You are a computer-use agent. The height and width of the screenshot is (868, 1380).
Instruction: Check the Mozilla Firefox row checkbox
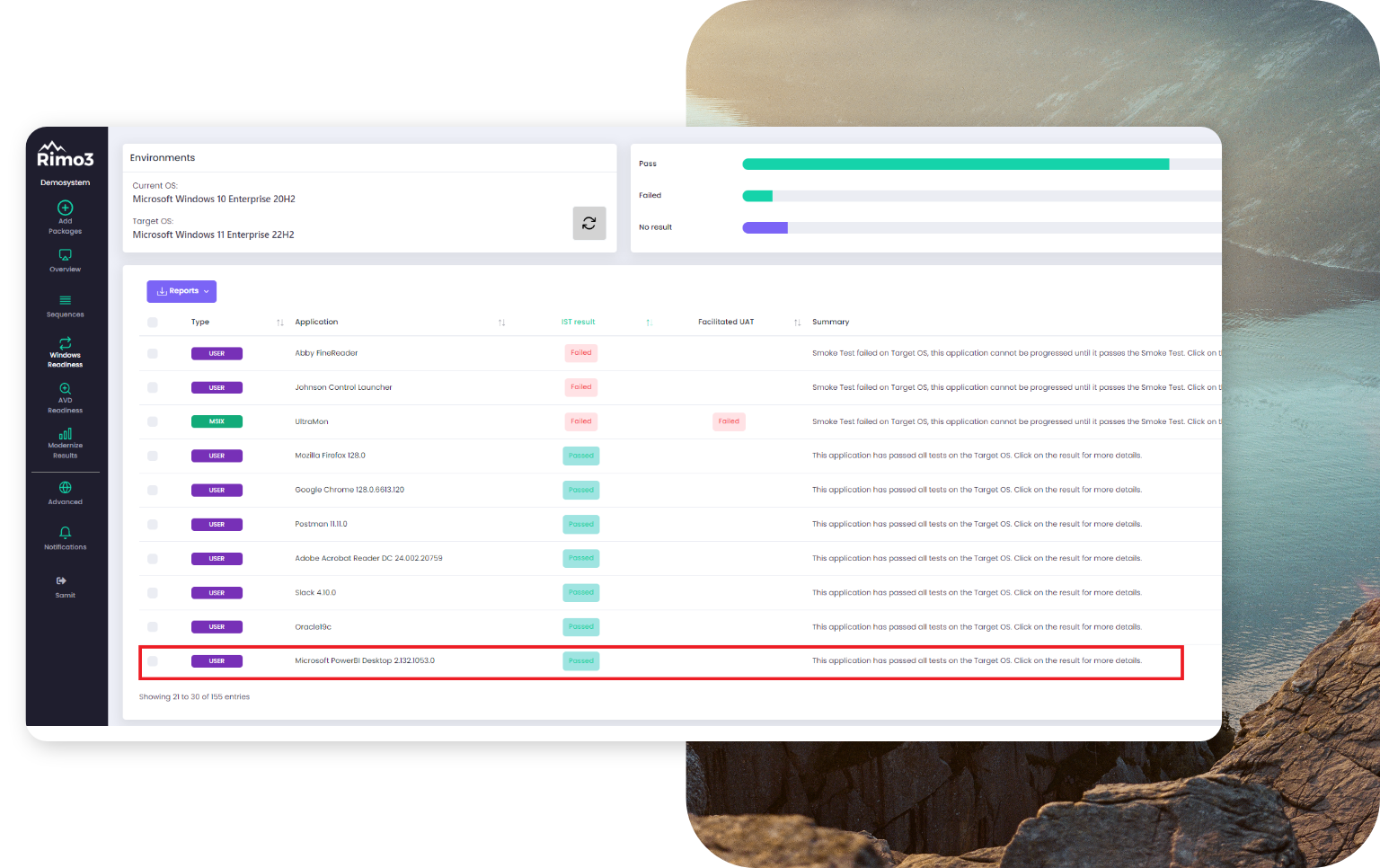tap(153, 456)
